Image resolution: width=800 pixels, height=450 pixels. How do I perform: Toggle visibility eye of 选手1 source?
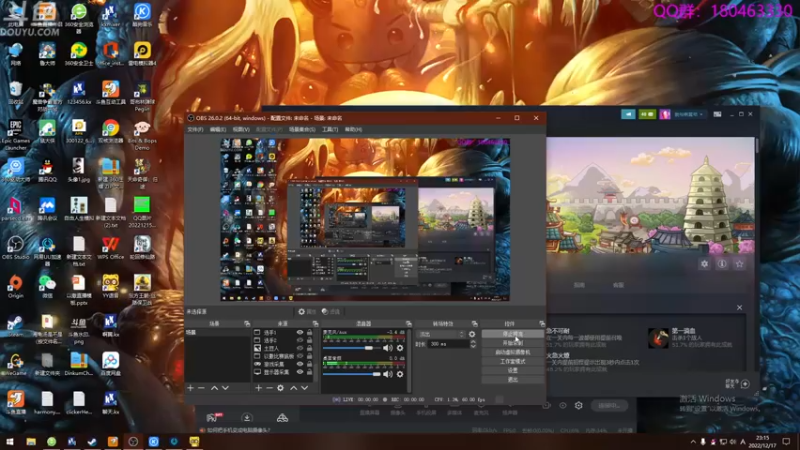(x=300, y=333)
